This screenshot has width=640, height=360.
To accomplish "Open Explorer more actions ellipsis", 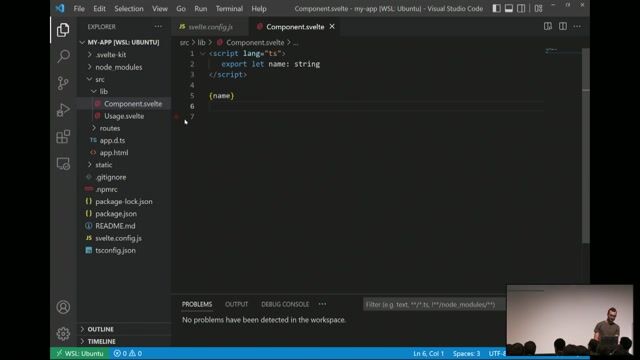I will pos(158,27).
